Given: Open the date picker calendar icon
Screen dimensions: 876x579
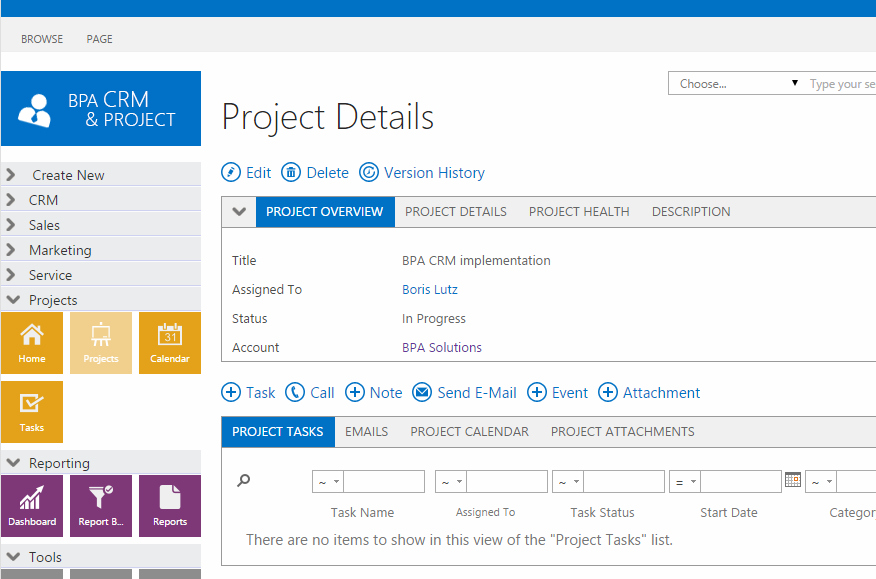Looking at the screenshot, I should (x=793, y=480).
